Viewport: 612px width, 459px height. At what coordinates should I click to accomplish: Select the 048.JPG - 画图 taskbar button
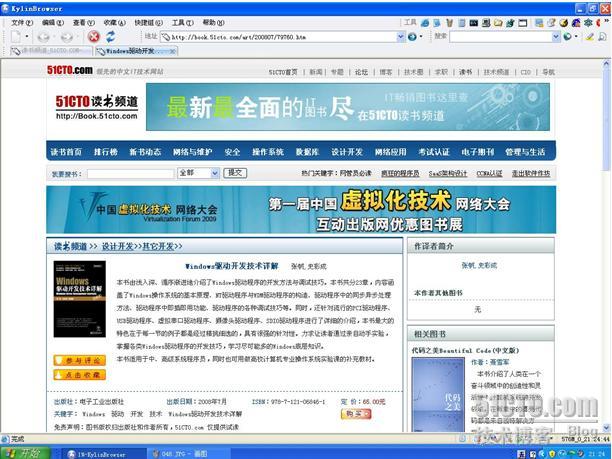click(x=188, y=454)
